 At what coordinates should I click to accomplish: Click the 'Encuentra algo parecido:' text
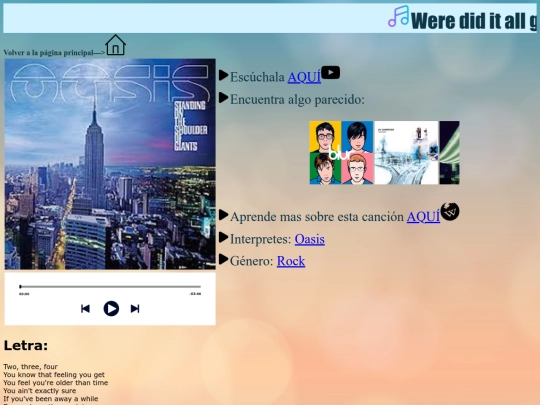297,100
